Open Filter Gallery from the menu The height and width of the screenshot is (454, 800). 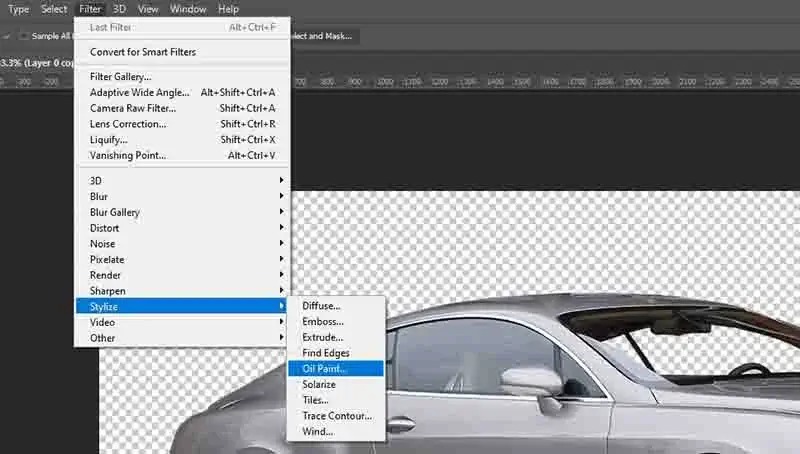[x=121, y=77]
